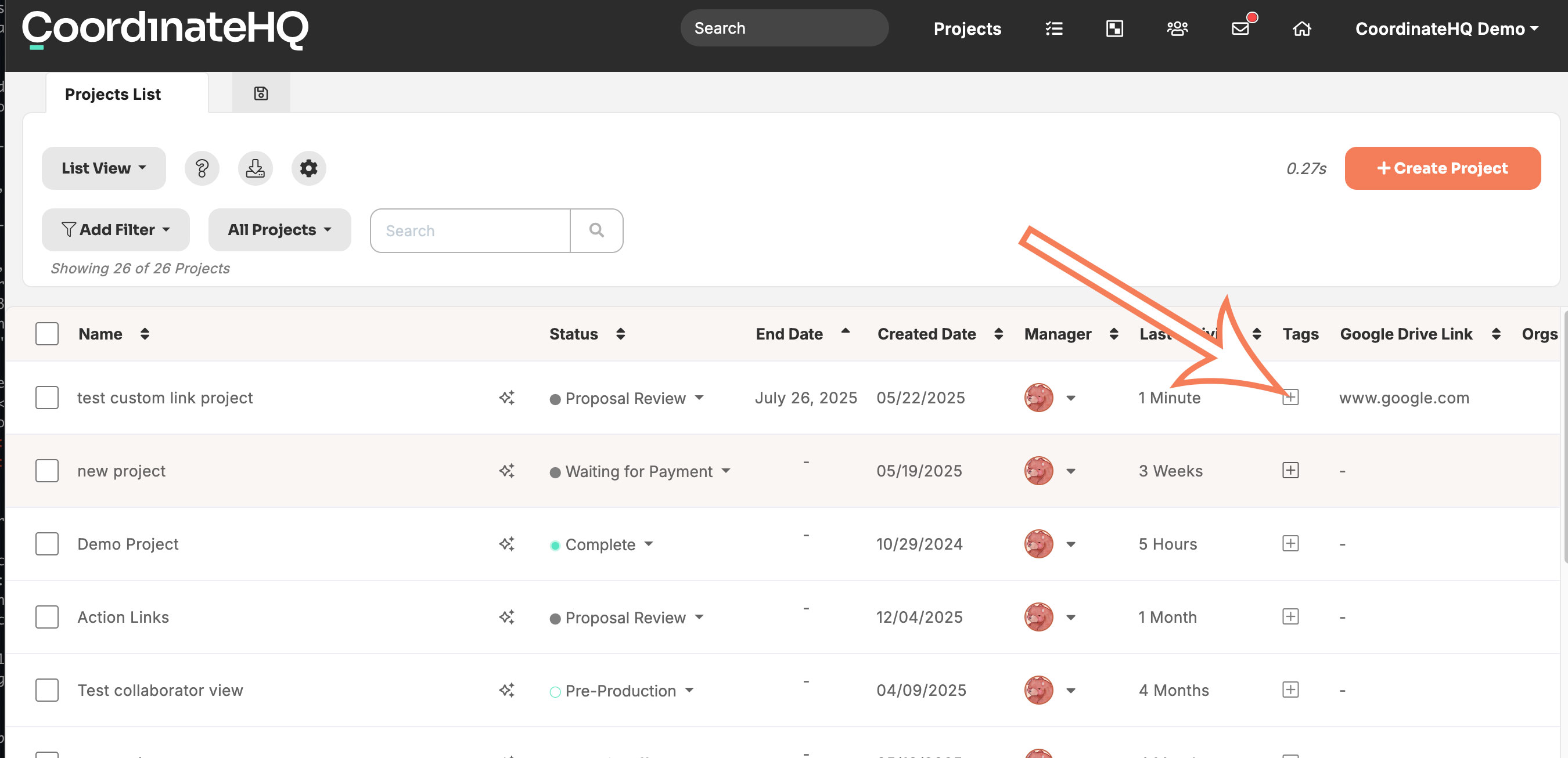The height and width of the screenshot is (758, 1568).
Task: Focus the projects list Search input
Action: click(x=470, y=230)
